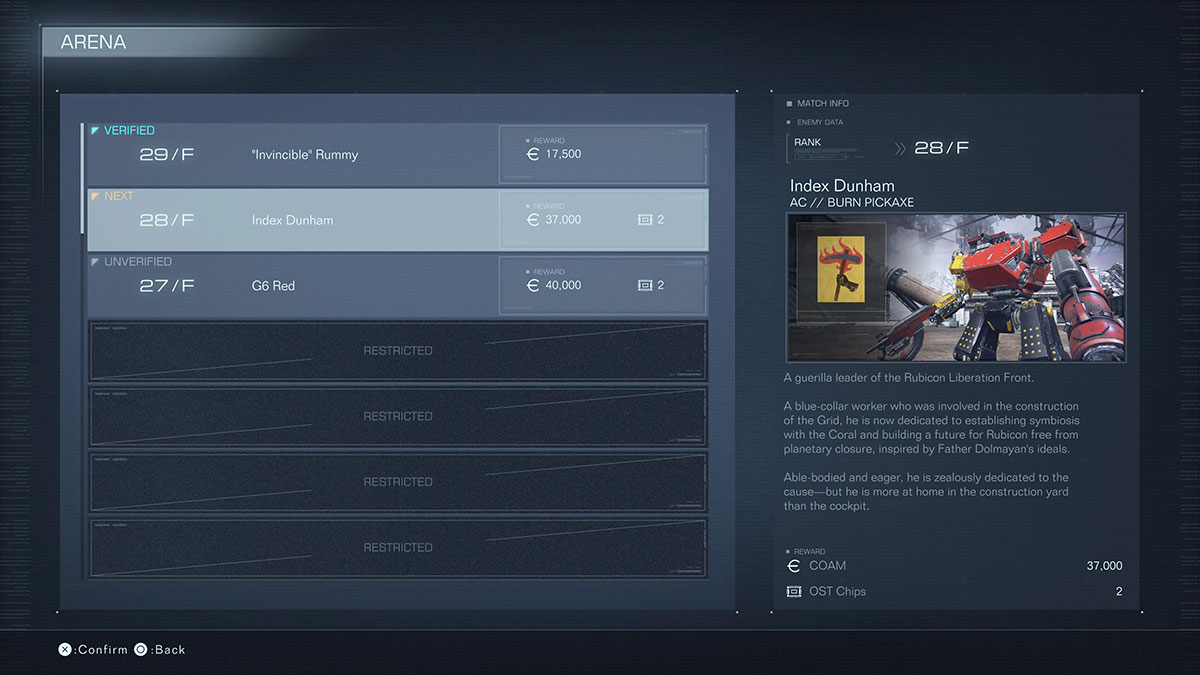
Task: Click the red pickaxe emblem on yellow background
Action: point(841,272)
